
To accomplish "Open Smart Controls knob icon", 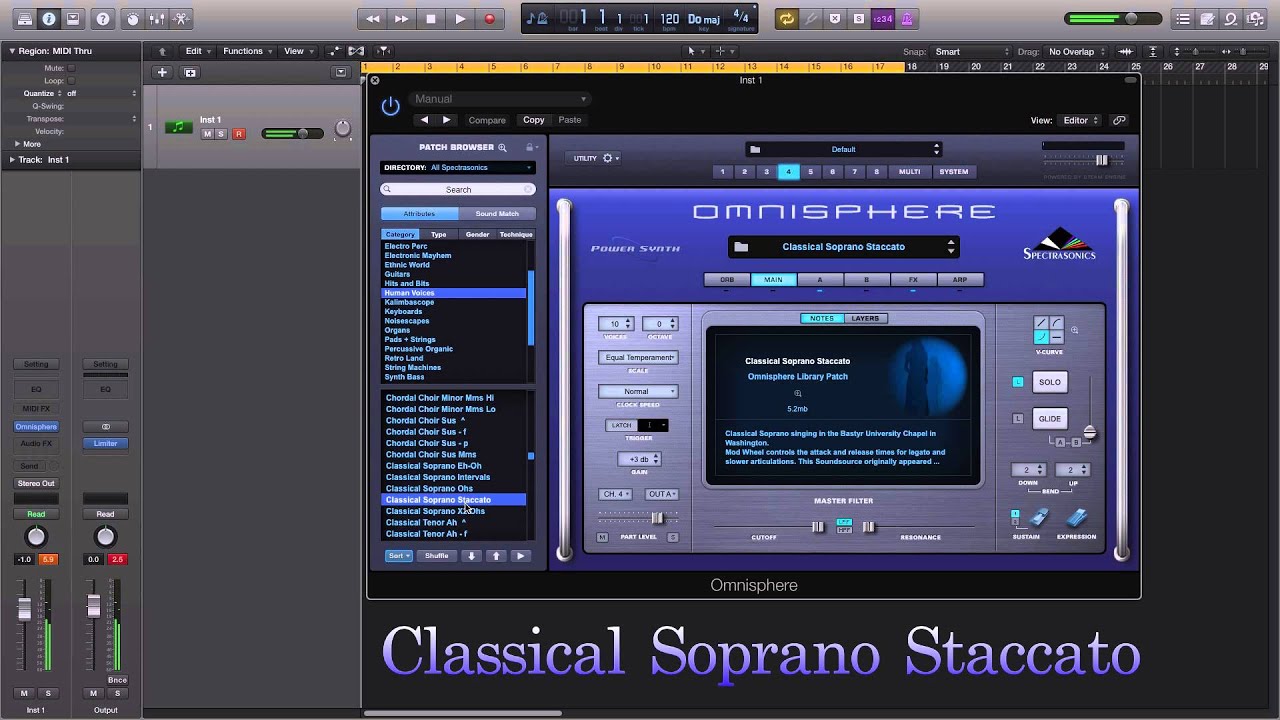I will 133,18.
